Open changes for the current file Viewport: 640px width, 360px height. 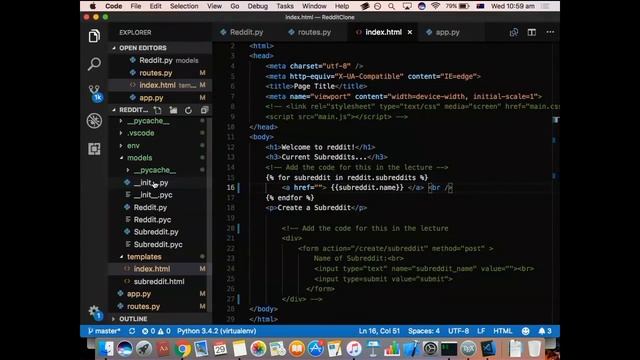pos(513,32)
